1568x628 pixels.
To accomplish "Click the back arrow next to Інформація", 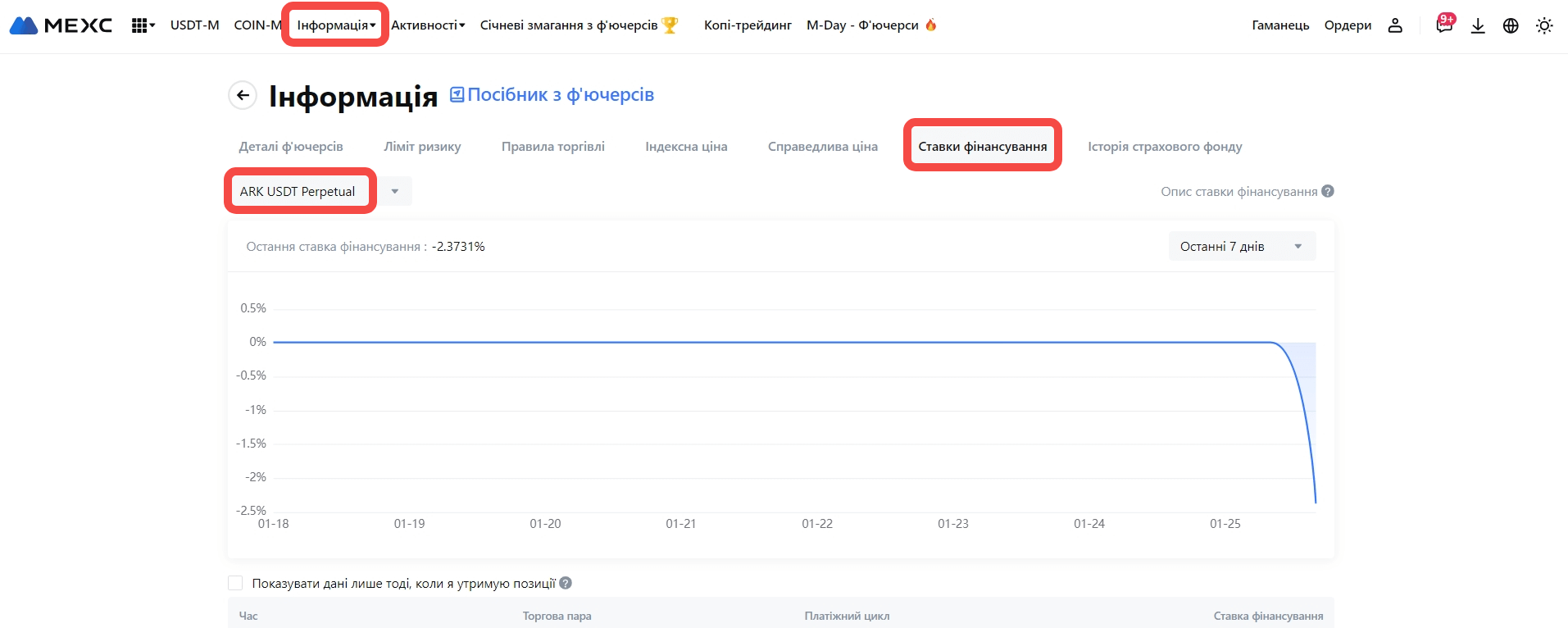I will tap(243, 95).
